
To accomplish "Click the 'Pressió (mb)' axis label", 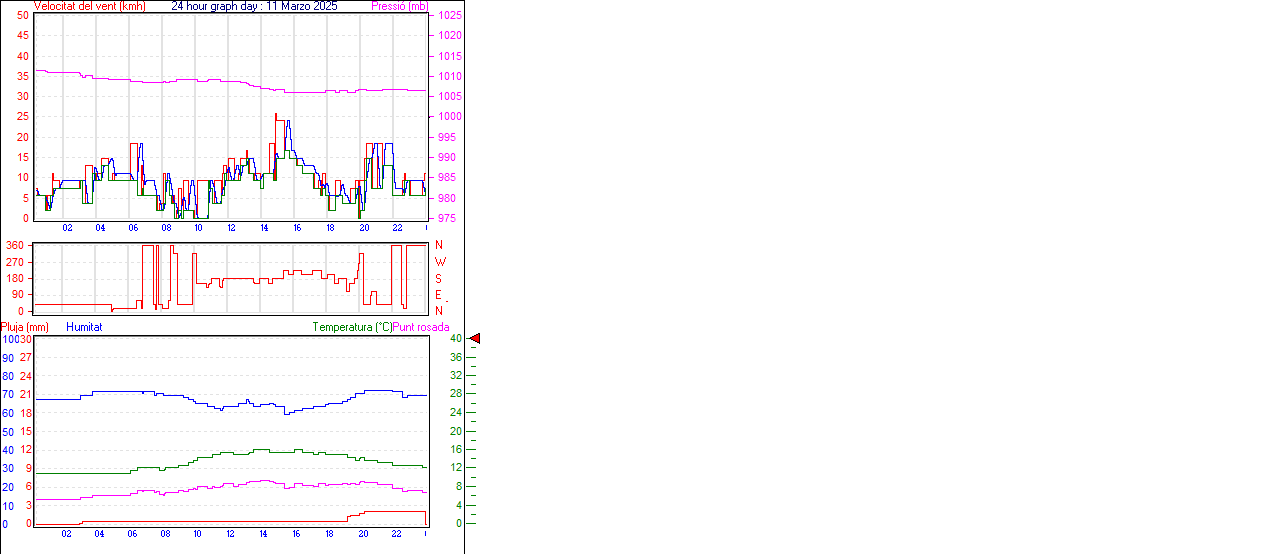I will tap(400, 6).
